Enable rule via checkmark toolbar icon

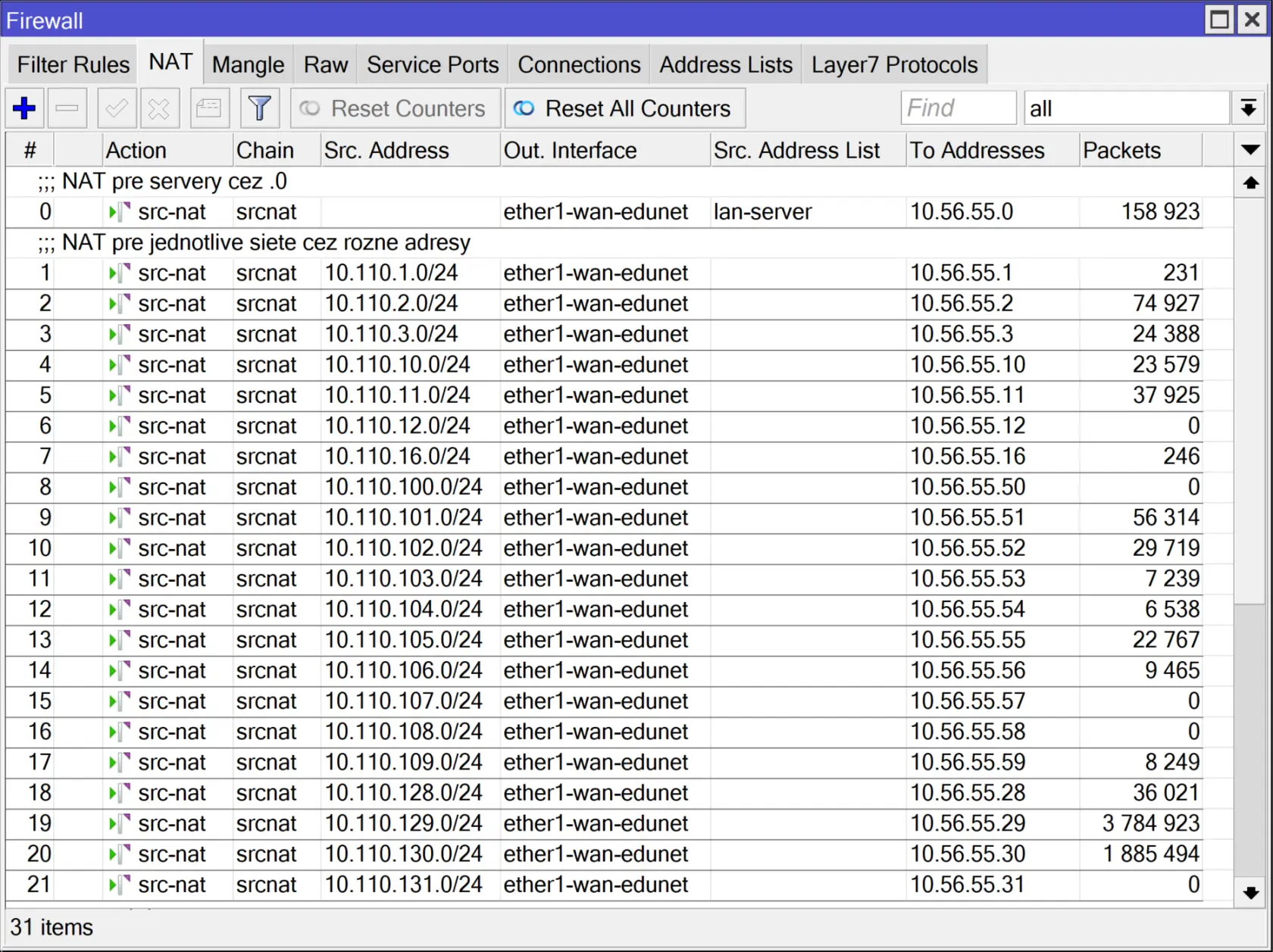(x=116, y=108)
